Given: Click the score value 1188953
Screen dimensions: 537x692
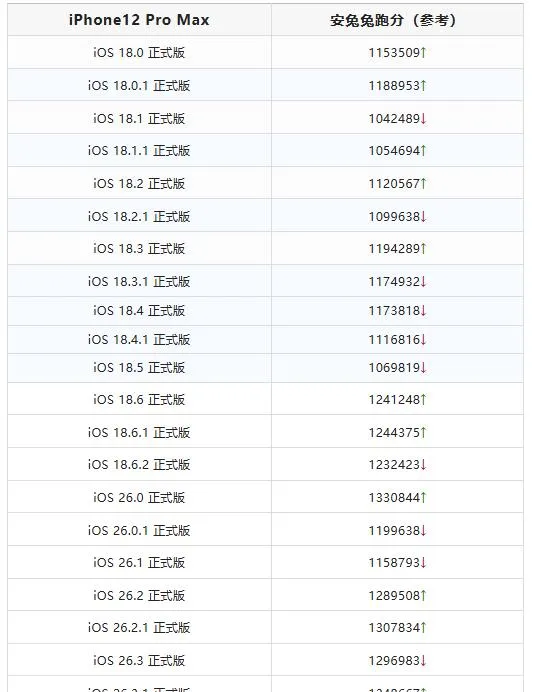Looking at the screenshot, I should pyautogui.click(x=394, y=86).
